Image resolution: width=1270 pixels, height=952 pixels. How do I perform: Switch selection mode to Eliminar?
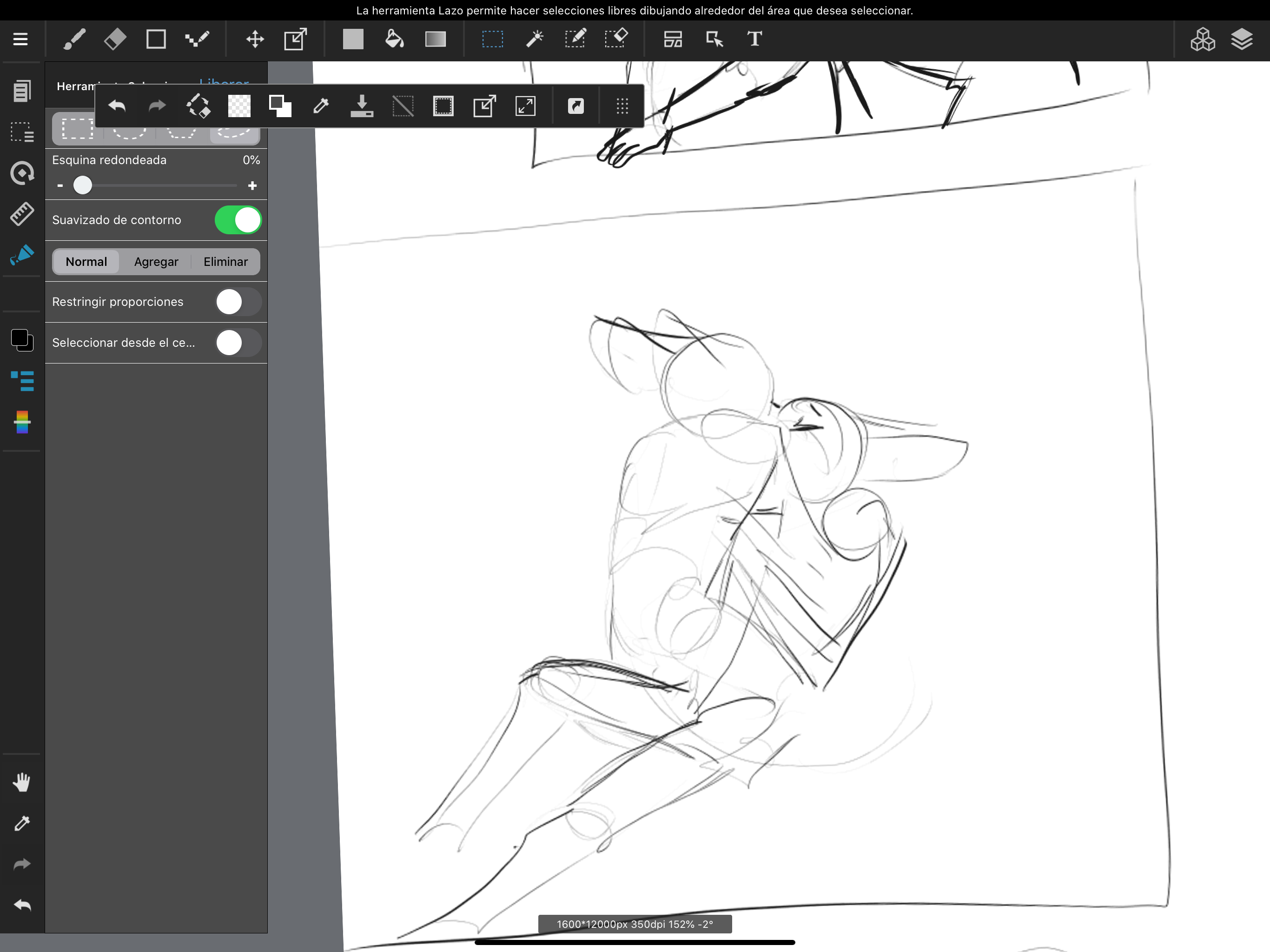pos(225,262)
